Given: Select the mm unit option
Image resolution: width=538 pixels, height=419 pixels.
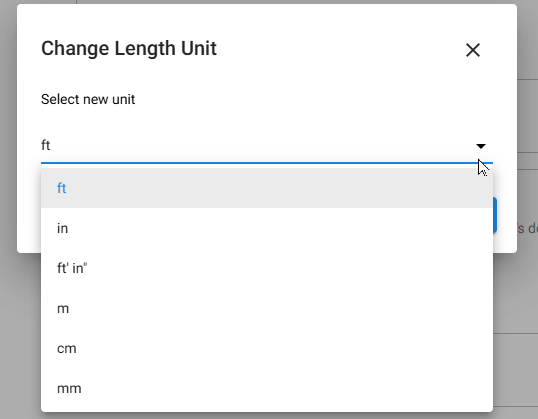Looking at the screenshot, I should tap(267, 388).
